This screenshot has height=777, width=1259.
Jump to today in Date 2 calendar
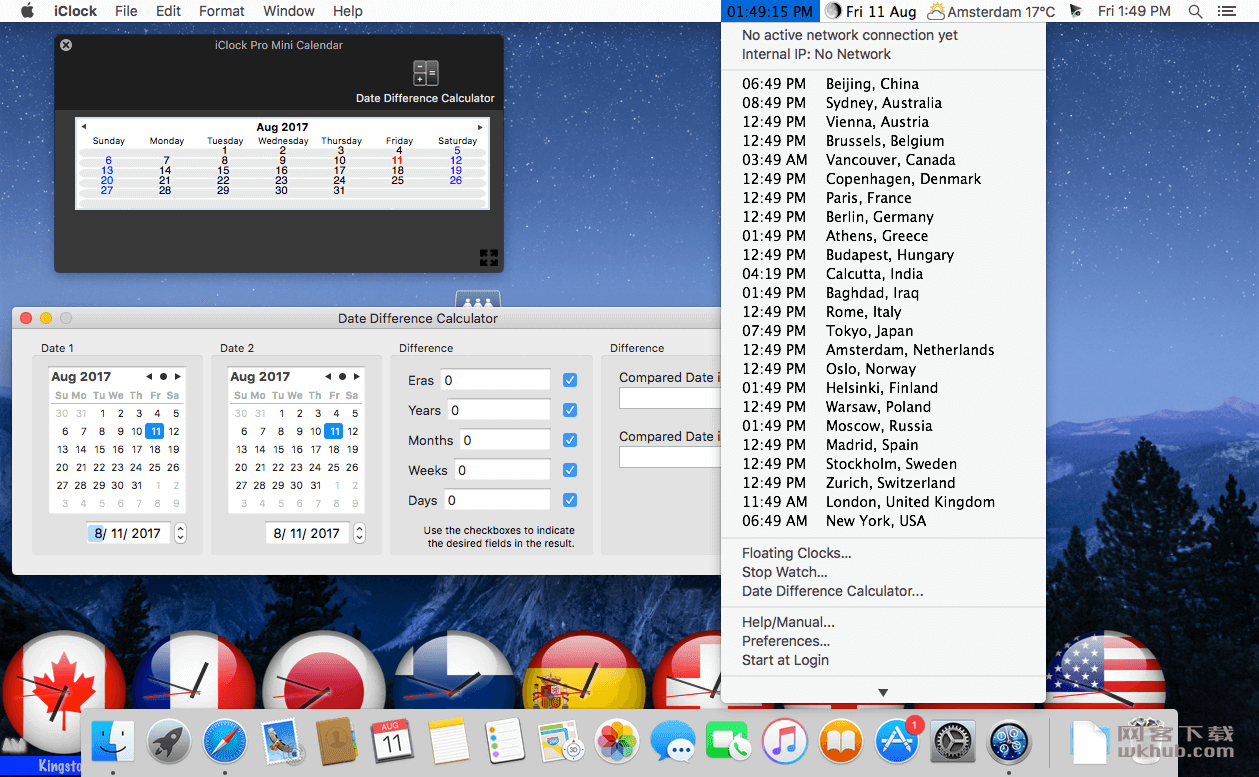click(x=342, y=377)
